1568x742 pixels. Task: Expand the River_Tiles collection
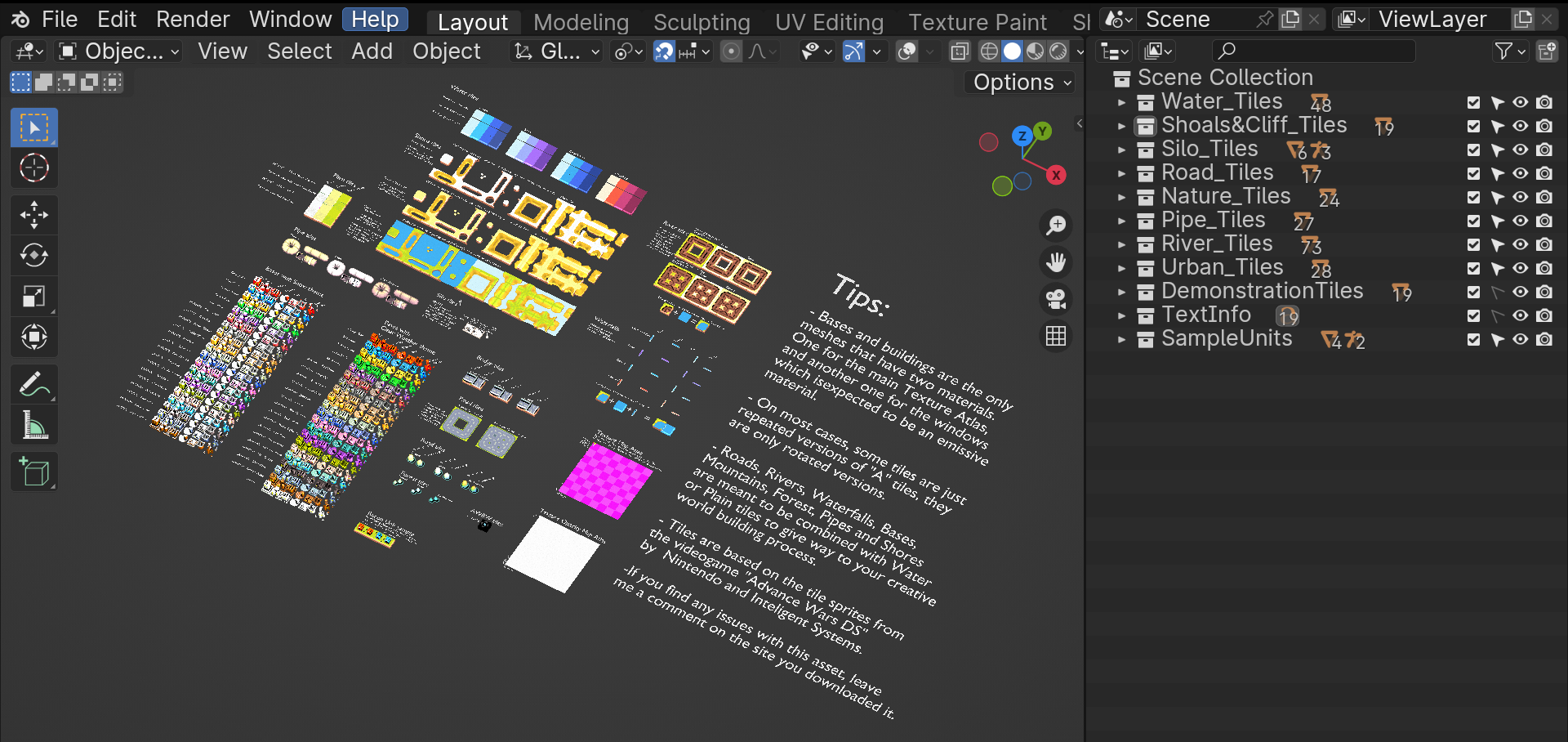(1122, 244)
